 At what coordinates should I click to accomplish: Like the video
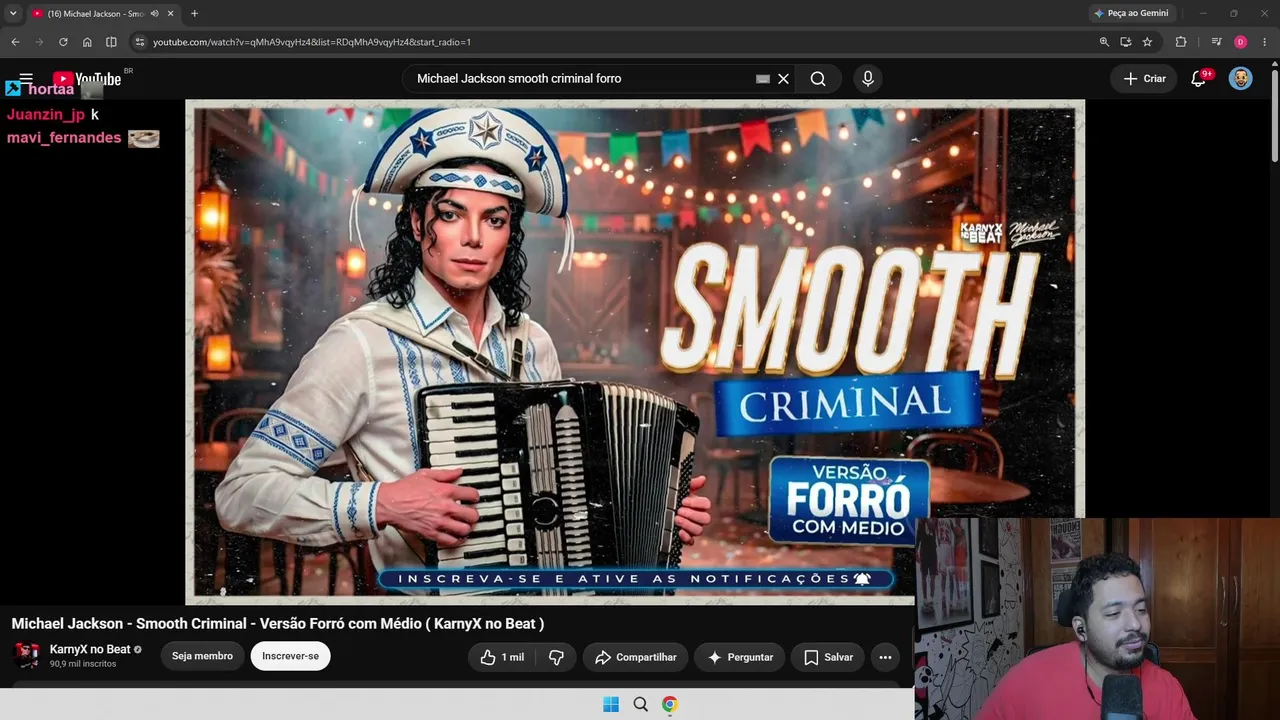pyautogui.click(x=502, y=657)
